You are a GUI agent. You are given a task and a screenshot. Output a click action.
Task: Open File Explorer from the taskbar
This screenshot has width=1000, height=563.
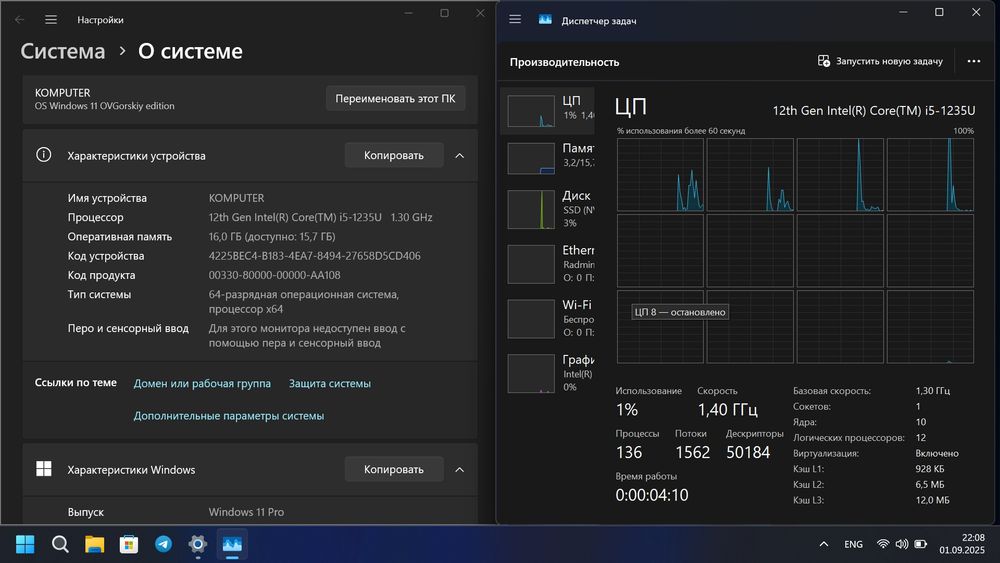click(94, 544)
